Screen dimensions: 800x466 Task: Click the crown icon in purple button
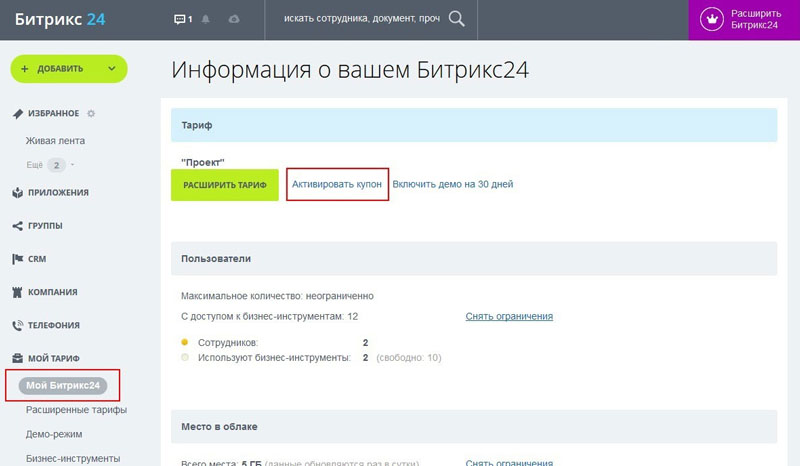[x=712, y=19]
